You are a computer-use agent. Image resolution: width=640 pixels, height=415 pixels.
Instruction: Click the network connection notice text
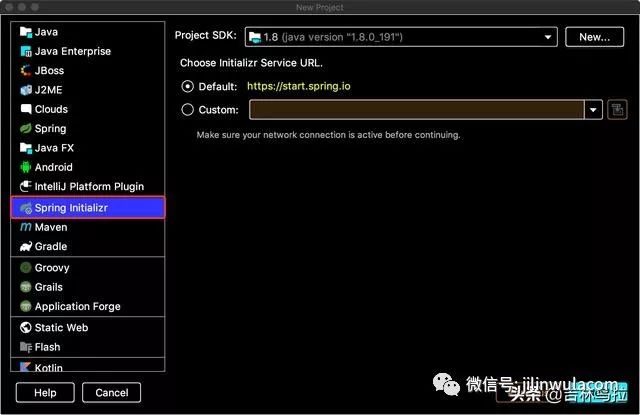[328, 135]
